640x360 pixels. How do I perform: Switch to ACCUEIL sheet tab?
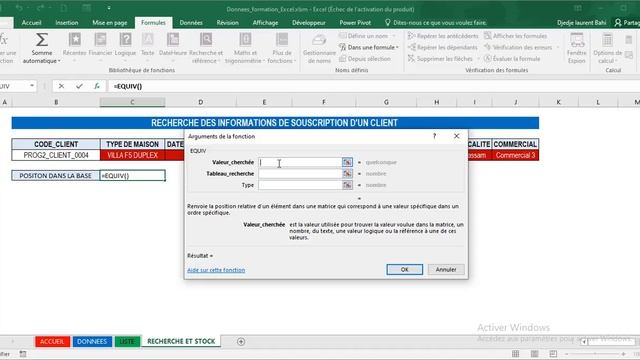pyautogui.click(x=52, y=341)
